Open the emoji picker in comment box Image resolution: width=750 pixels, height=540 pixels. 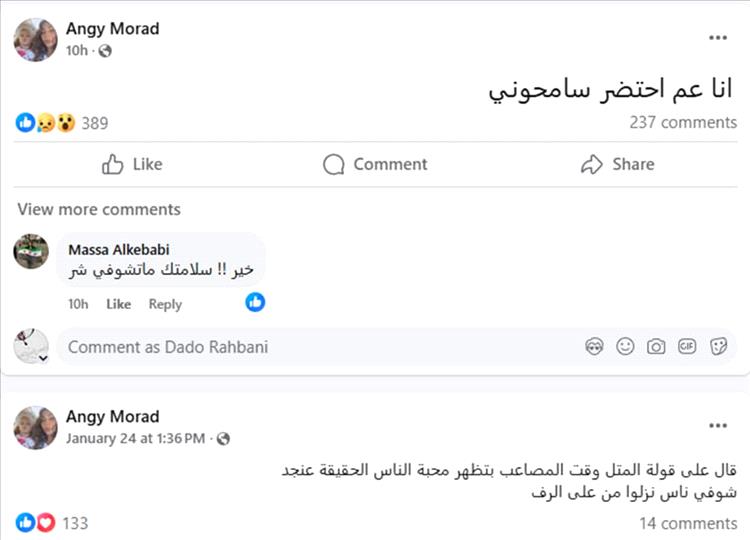[x=625, y=347]
